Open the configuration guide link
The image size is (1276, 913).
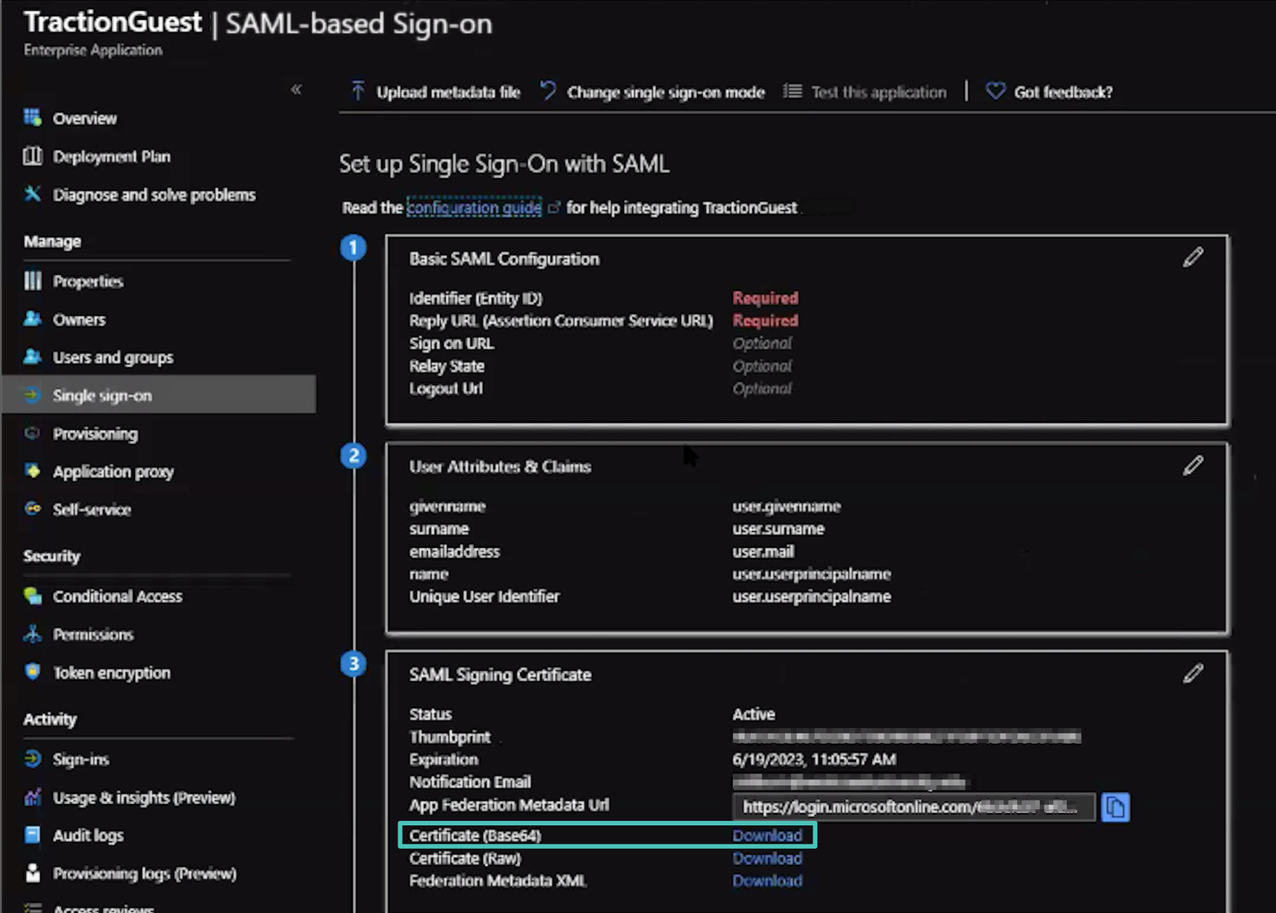[x=474, y=207]
